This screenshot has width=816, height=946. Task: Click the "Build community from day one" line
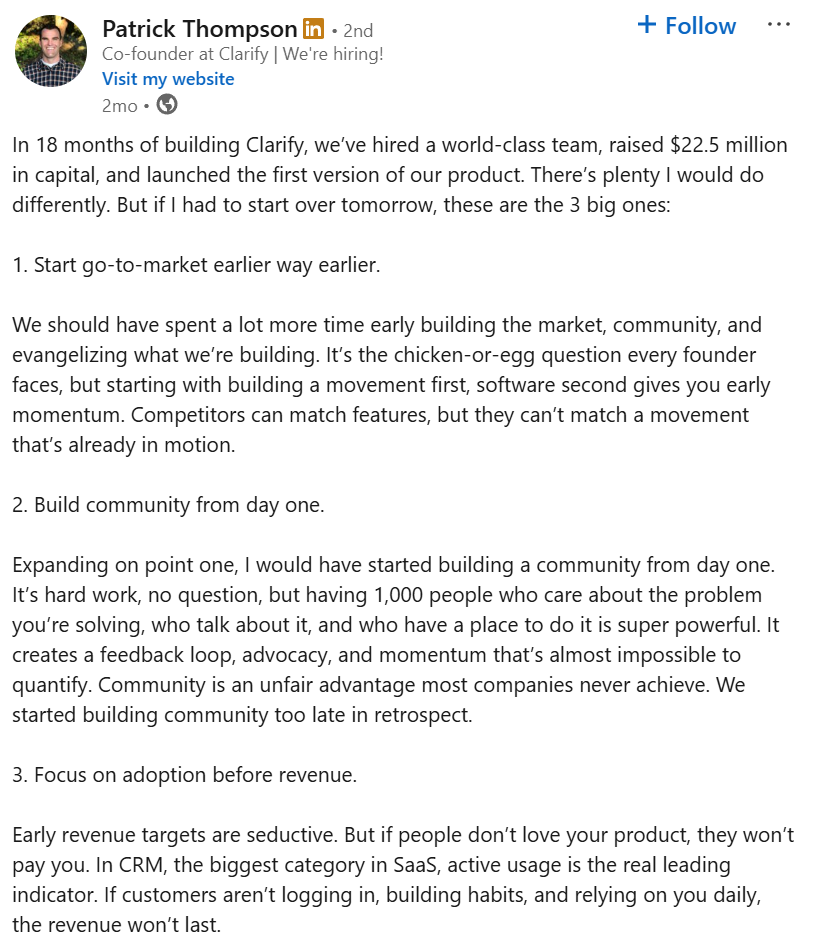pos(168,505)
